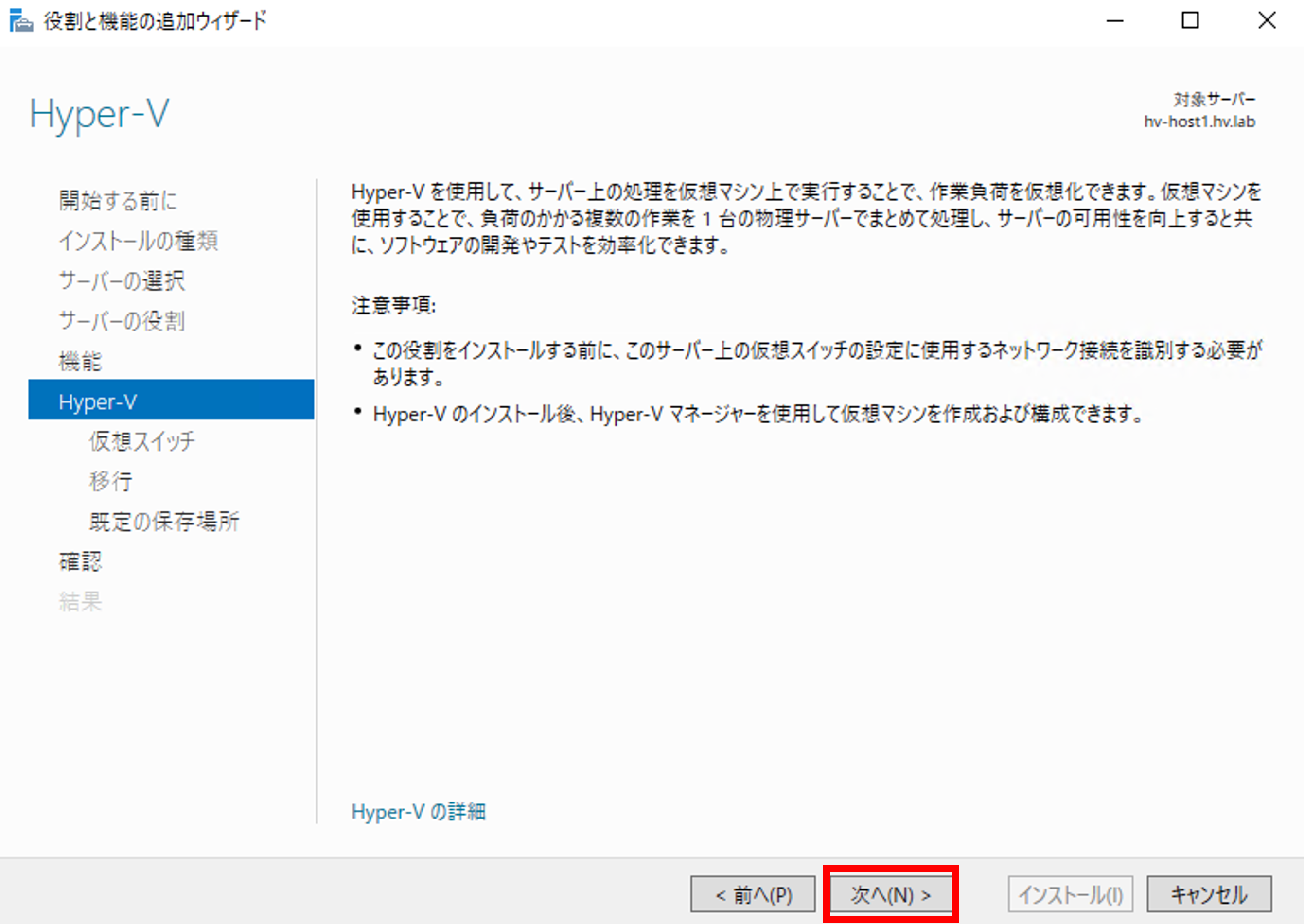The image size is (1304, 924).
Task: Open インストールの種類 step
Action: pyautogui.click(x=138, y=241)
